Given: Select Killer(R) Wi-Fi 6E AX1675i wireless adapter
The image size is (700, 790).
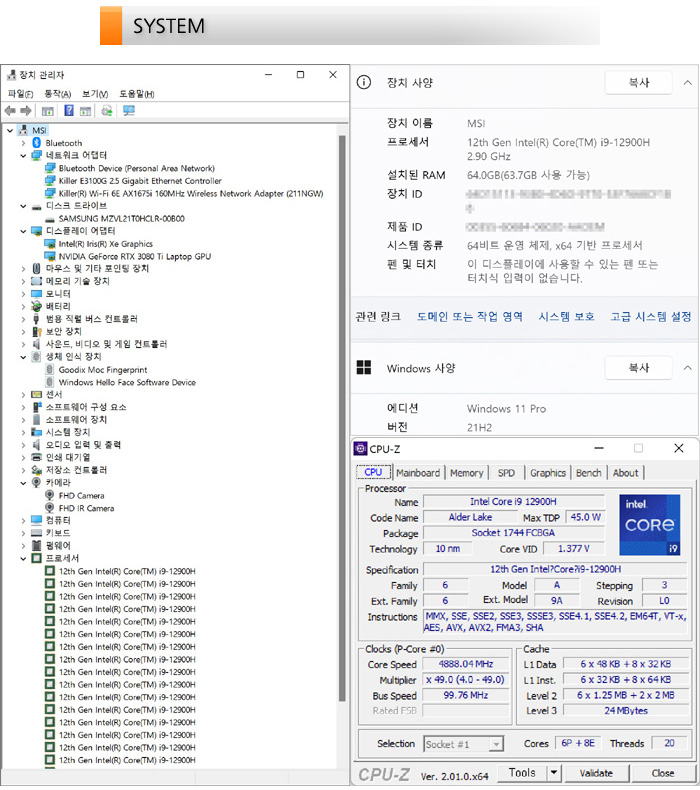Looking at the screenshot, I should point(191,193).
